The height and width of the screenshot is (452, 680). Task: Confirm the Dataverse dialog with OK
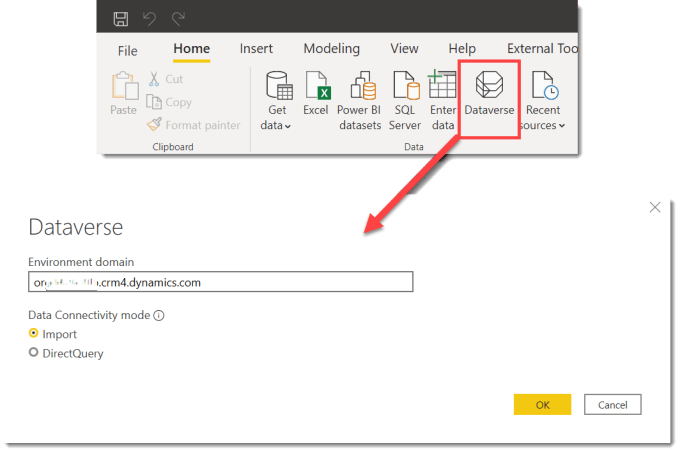tap(542, 405)
